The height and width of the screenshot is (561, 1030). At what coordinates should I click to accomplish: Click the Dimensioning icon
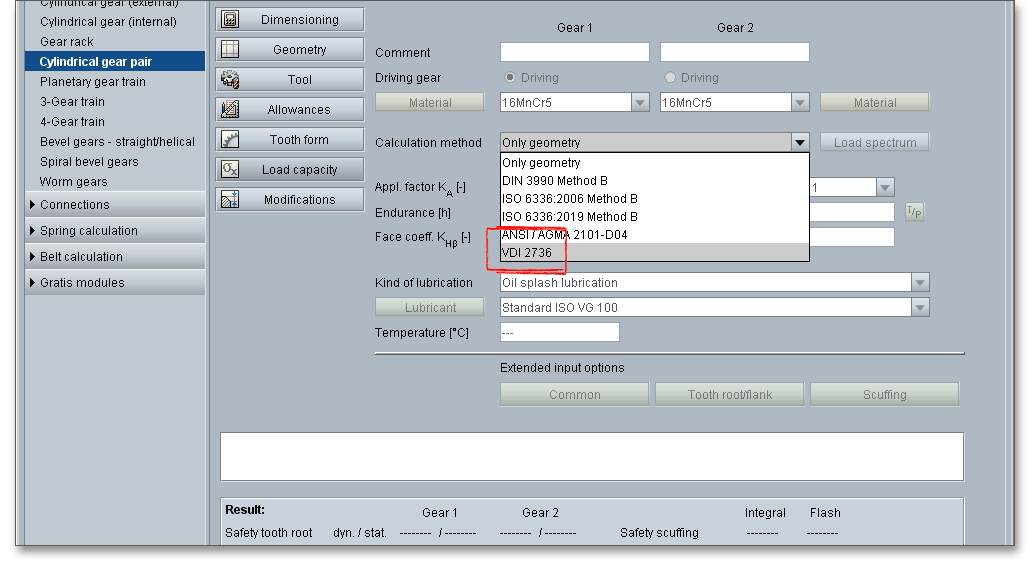tap(229, 20)
